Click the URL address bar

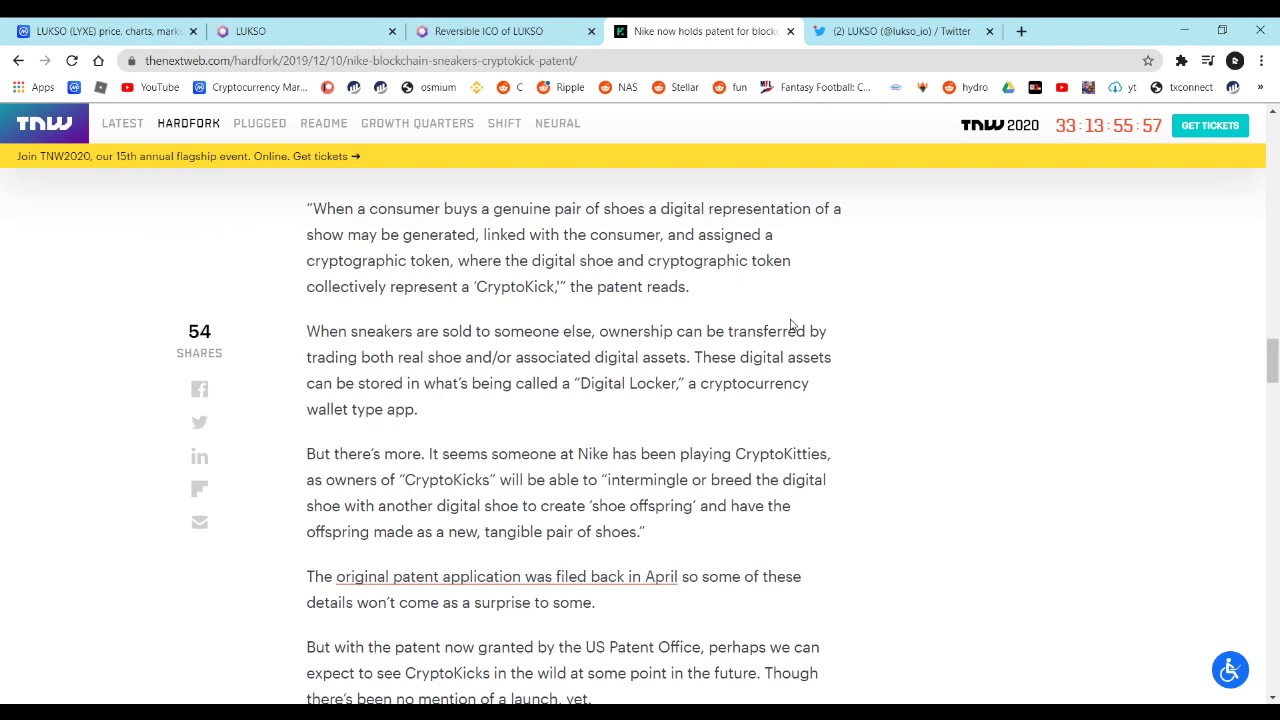[x=640, y=61]
